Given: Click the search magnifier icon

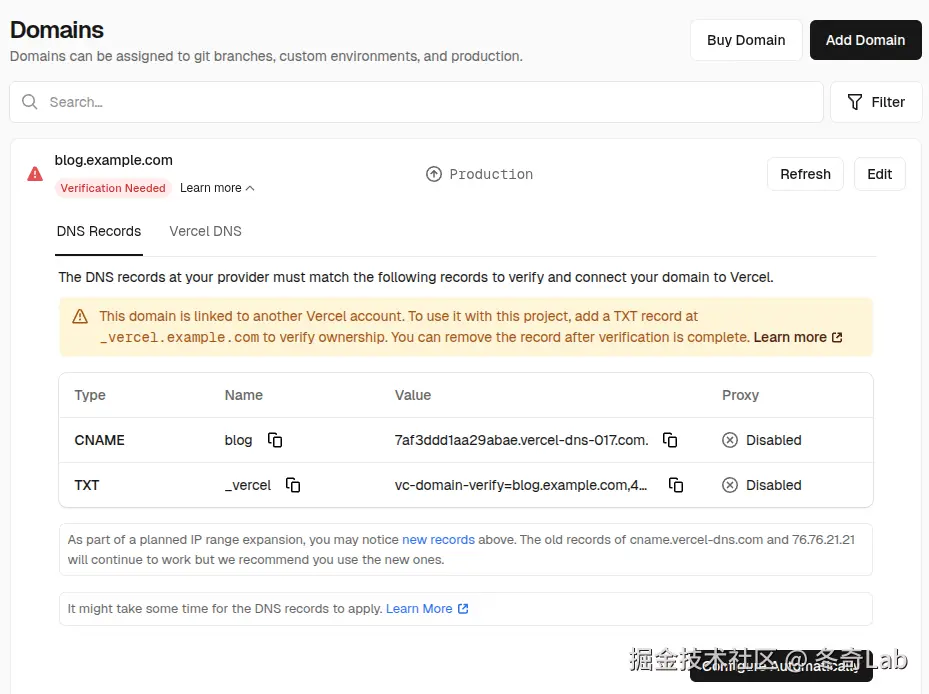Looking at the screenshot, I should point(29,101).
